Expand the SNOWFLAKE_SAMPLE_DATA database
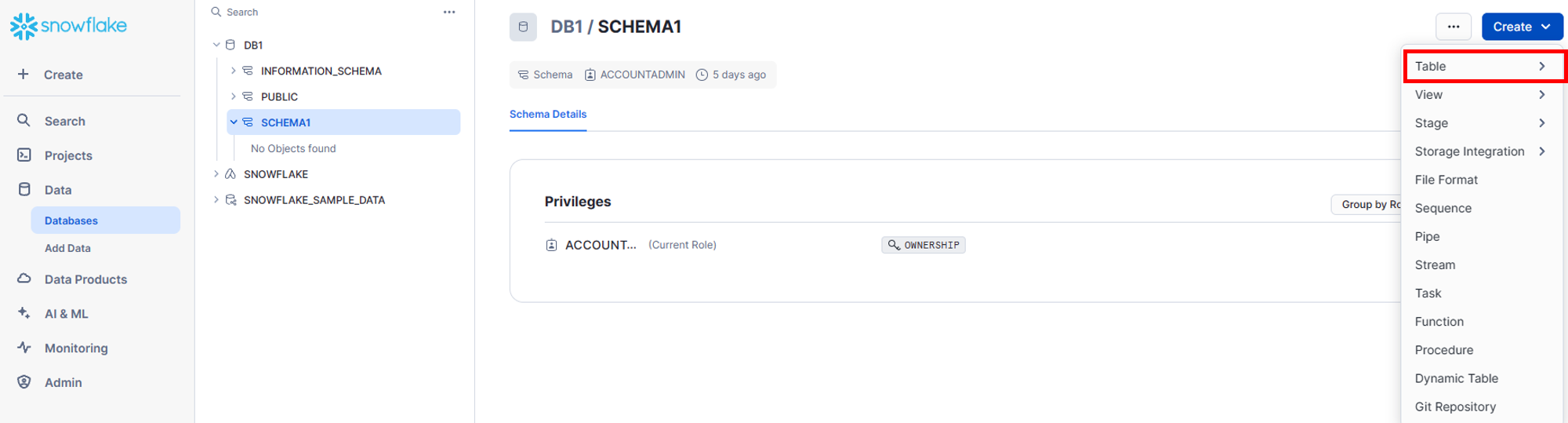1568x423 pixels. tap(216, 200)
